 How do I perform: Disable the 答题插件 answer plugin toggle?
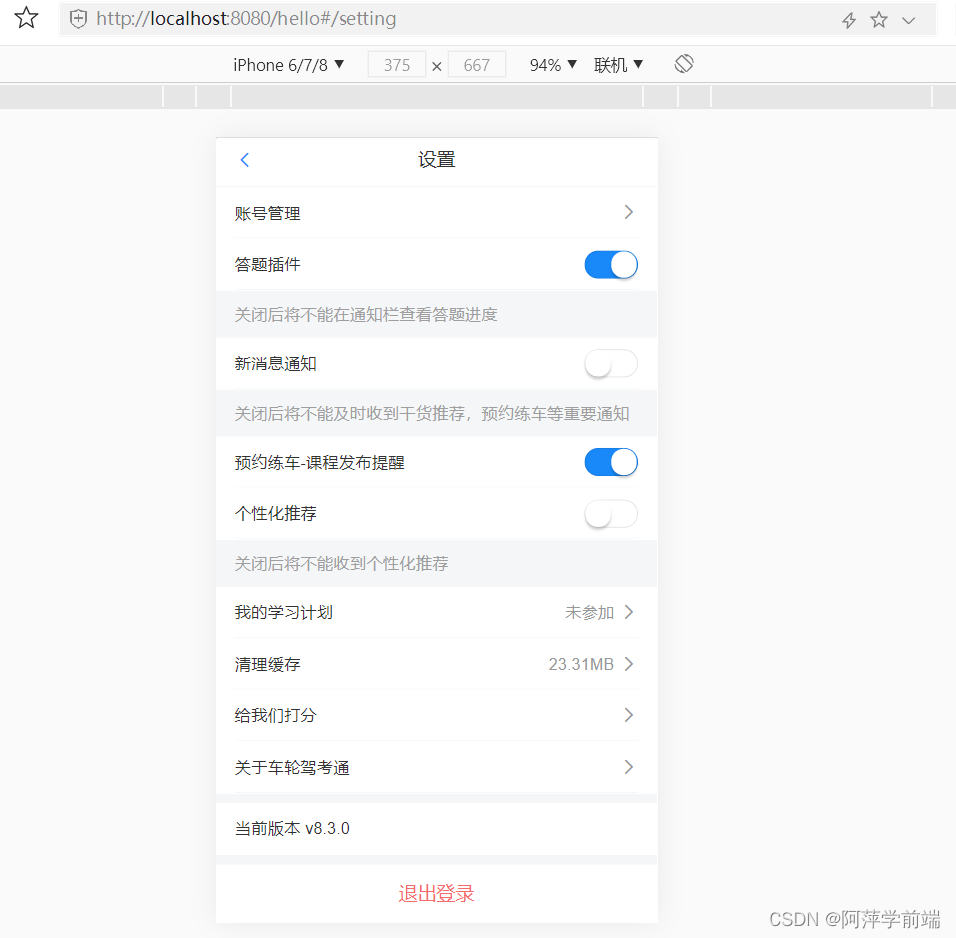click(x=611, y=264)
